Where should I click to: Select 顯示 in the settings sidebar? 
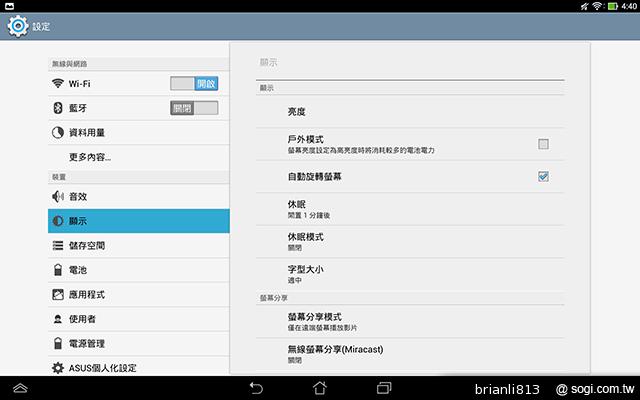139,221
